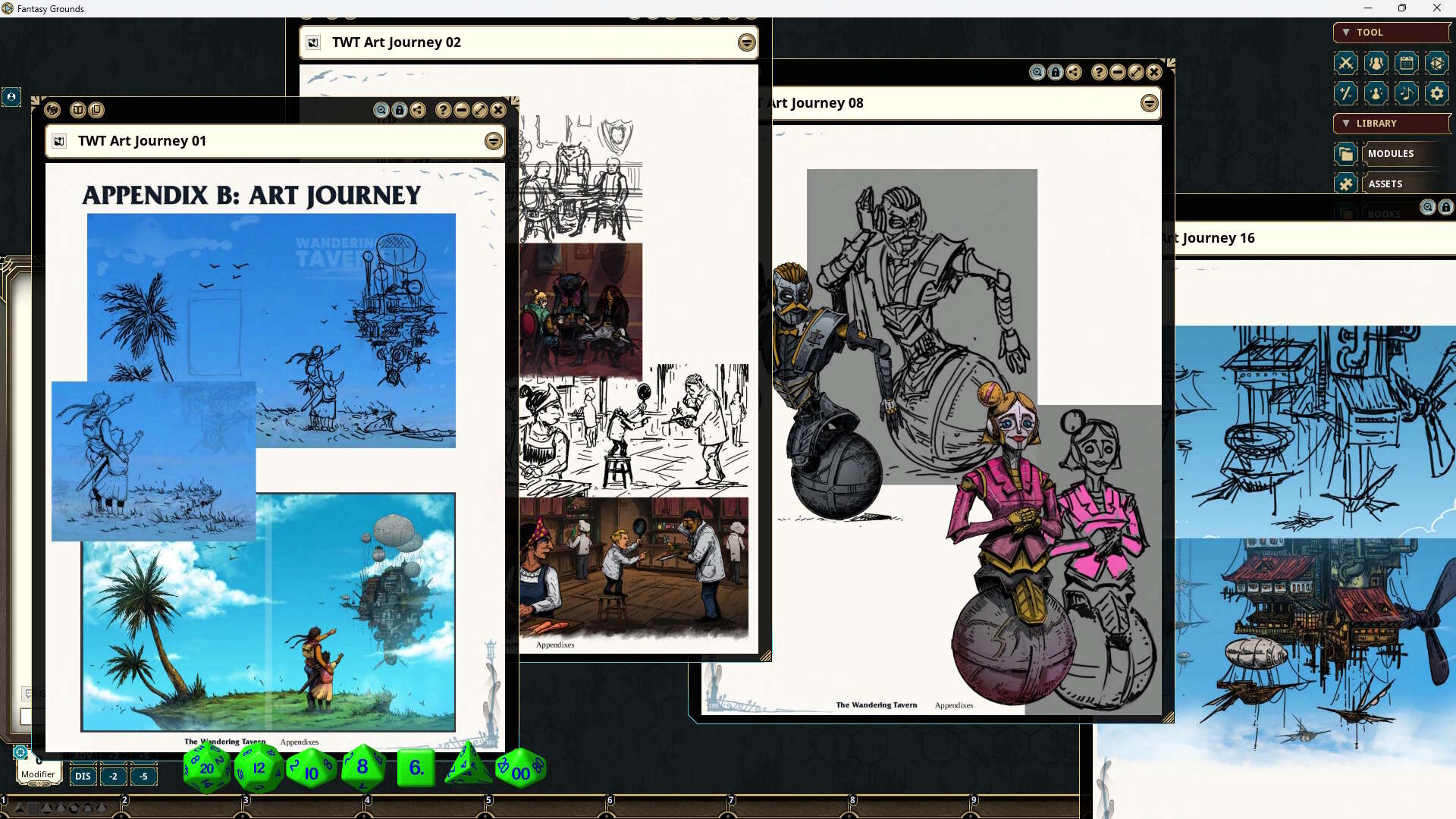Toggle the lock on Art Journey 16

(1446, 207)
